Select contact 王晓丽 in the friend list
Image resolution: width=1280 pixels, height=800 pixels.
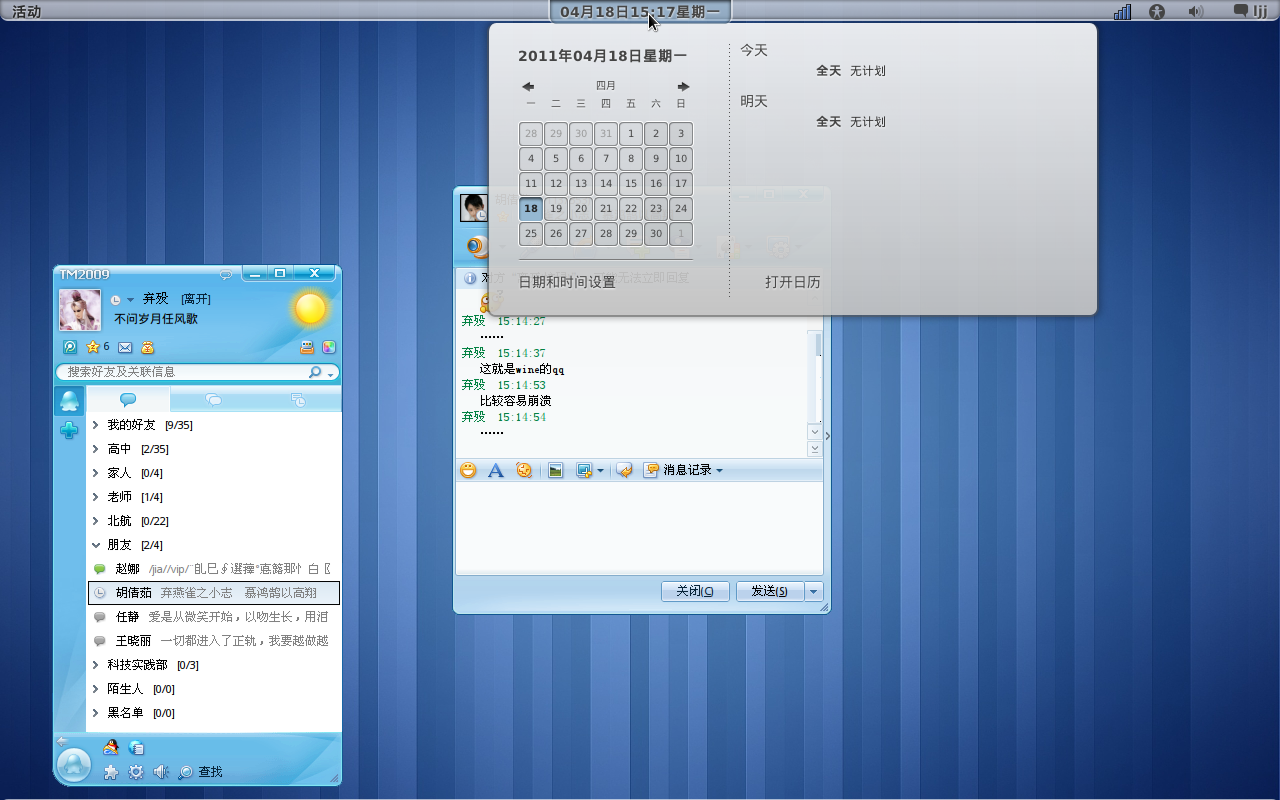point(214,641)
